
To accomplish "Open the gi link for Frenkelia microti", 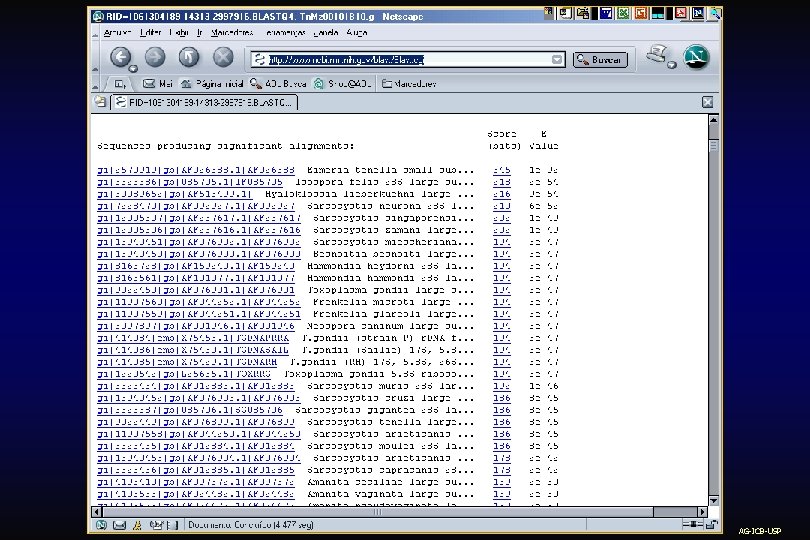I will coord(199,302).
